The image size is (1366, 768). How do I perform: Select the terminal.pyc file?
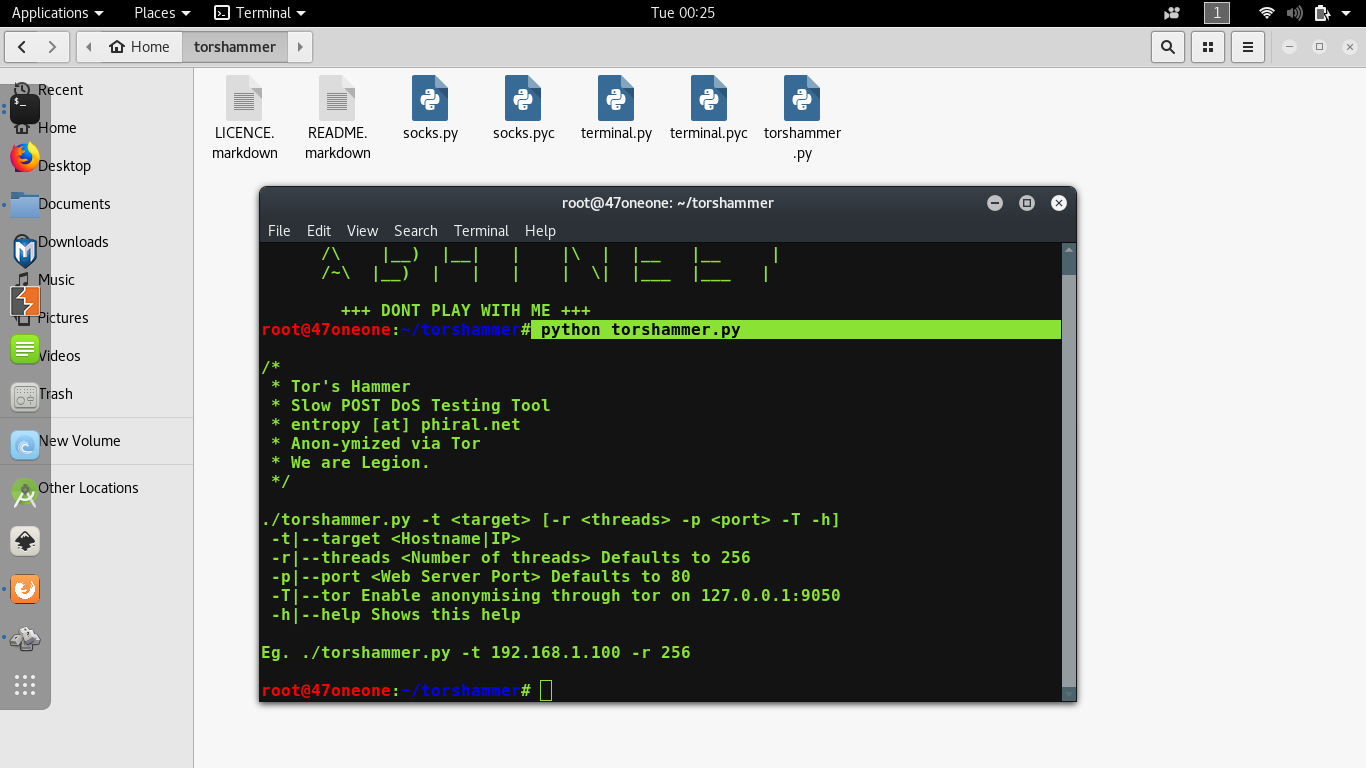[x=709, y=108]
